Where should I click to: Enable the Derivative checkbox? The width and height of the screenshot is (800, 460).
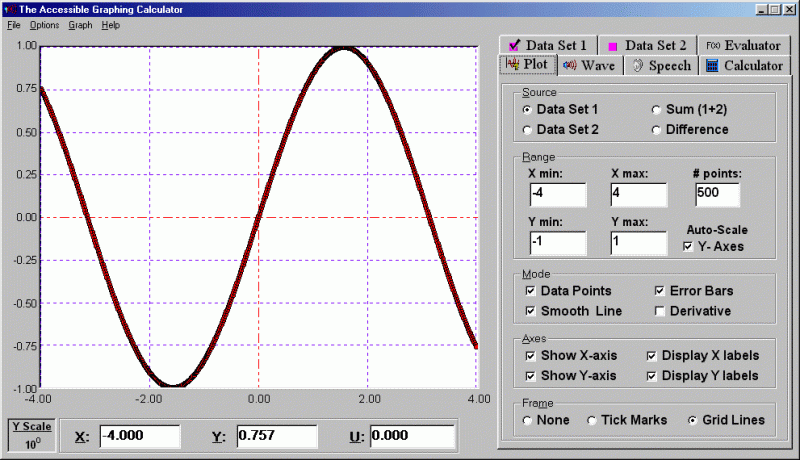coord(660,311)
